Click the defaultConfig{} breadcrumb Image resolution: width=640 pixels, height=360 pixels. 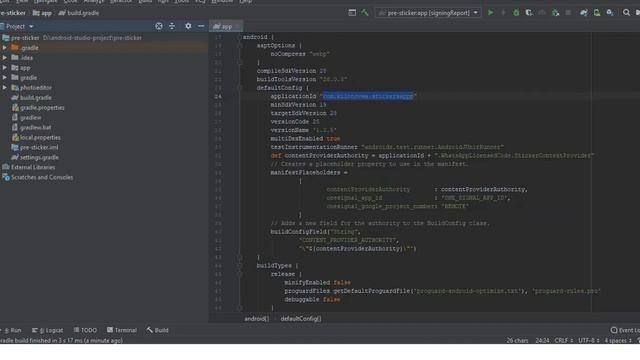pyautogui.click(x=301, y=319)
